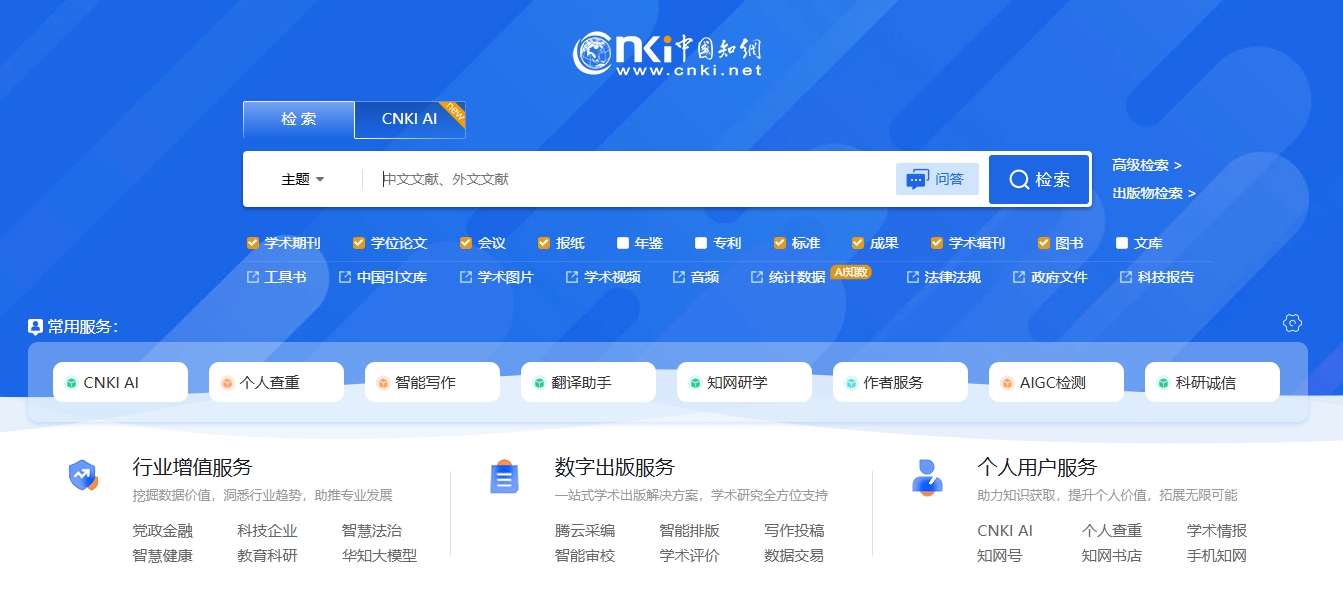Viewport: 1343px width, 604px height.
Task: Uncheck the 标准 checkbox
Action: click(780, 243)
